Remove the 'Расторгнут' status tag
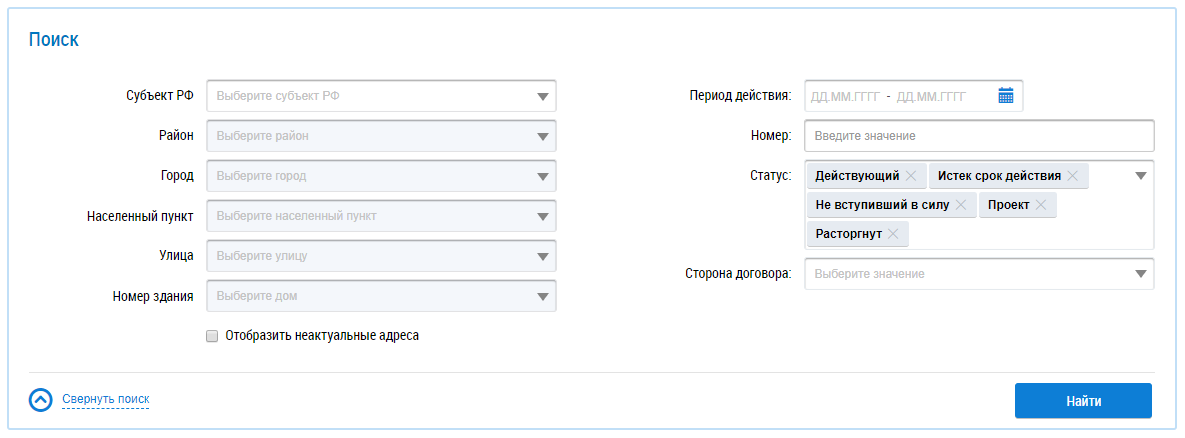The height and width of the screenshot is (438, 1185). pyautogui.click(x=893, y=234)
